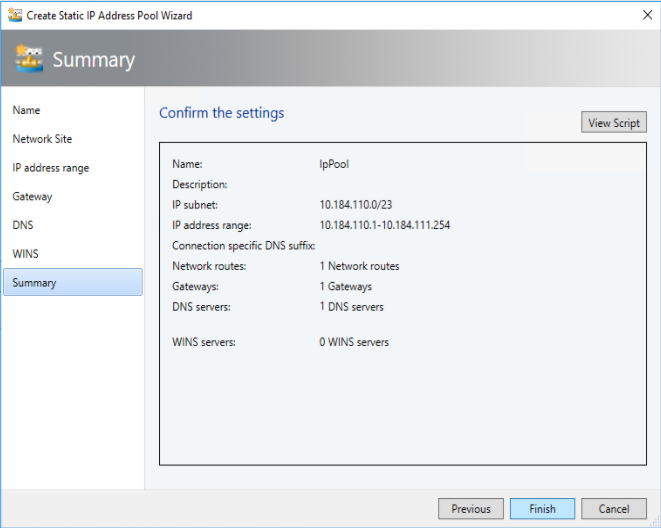Go to the Name wizard step
This screenshot has width=661, height=528.
[x=26, y=110]
